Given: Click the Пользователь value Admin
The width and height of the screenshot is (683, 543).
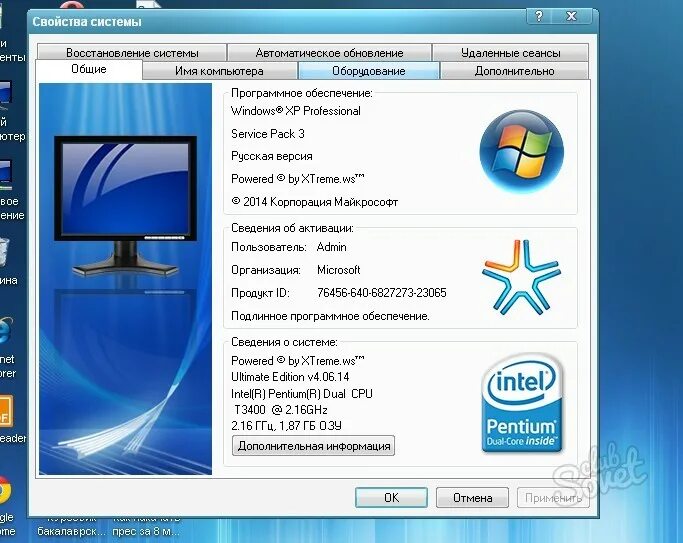Looking at the screenshot, I should pyautogui.click(x=331, y=247).
